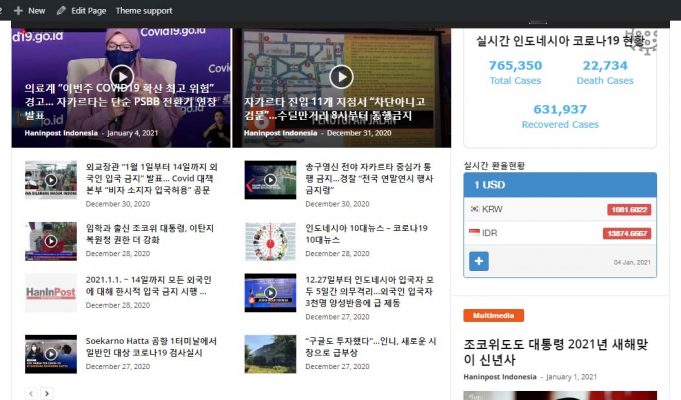Select the Indonesia flag icon beside IDR
Viewport: 681px width, 400px height.
(475, 233)
